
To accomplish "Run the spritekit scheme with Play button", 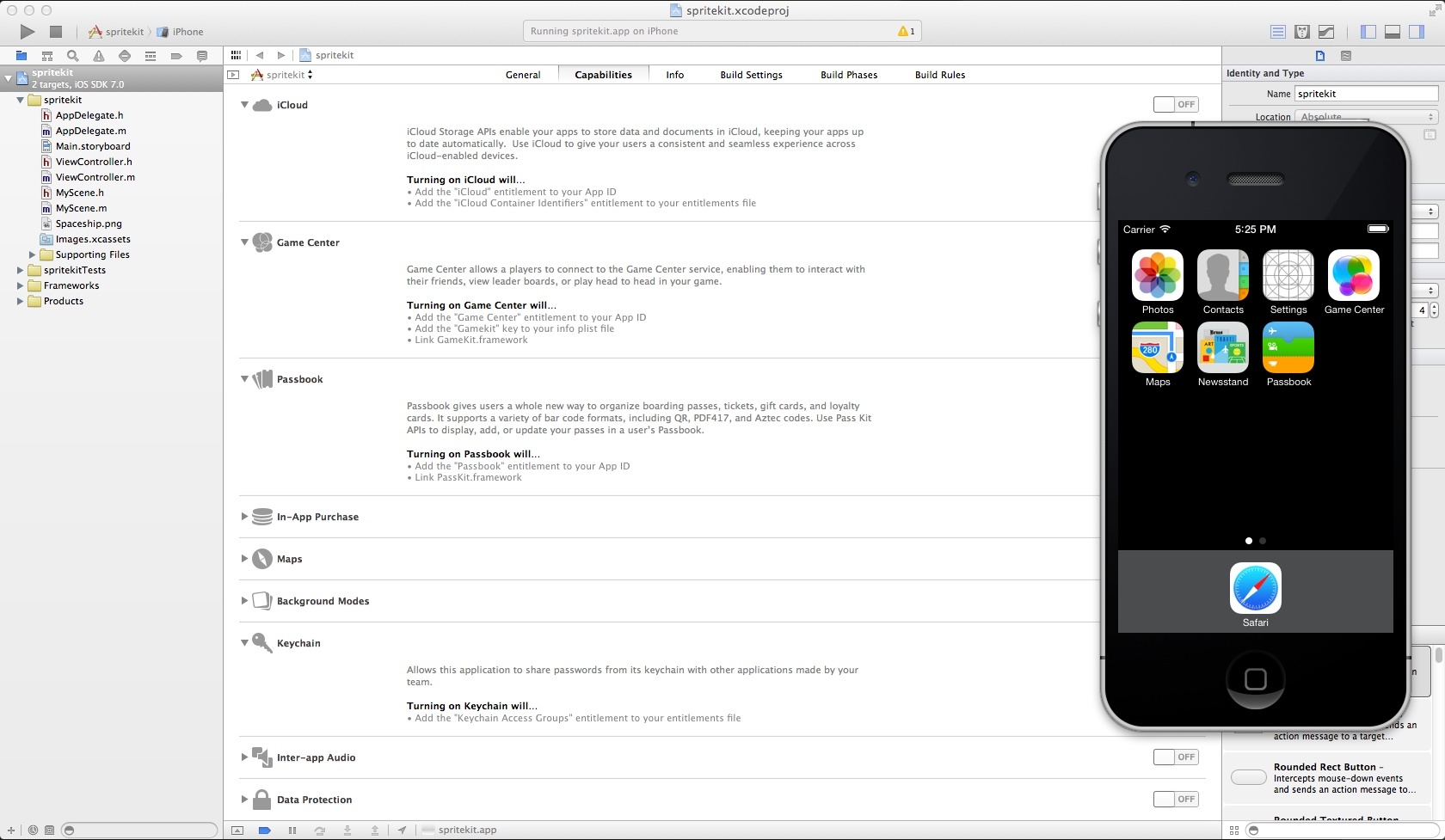I will (28, 32).
